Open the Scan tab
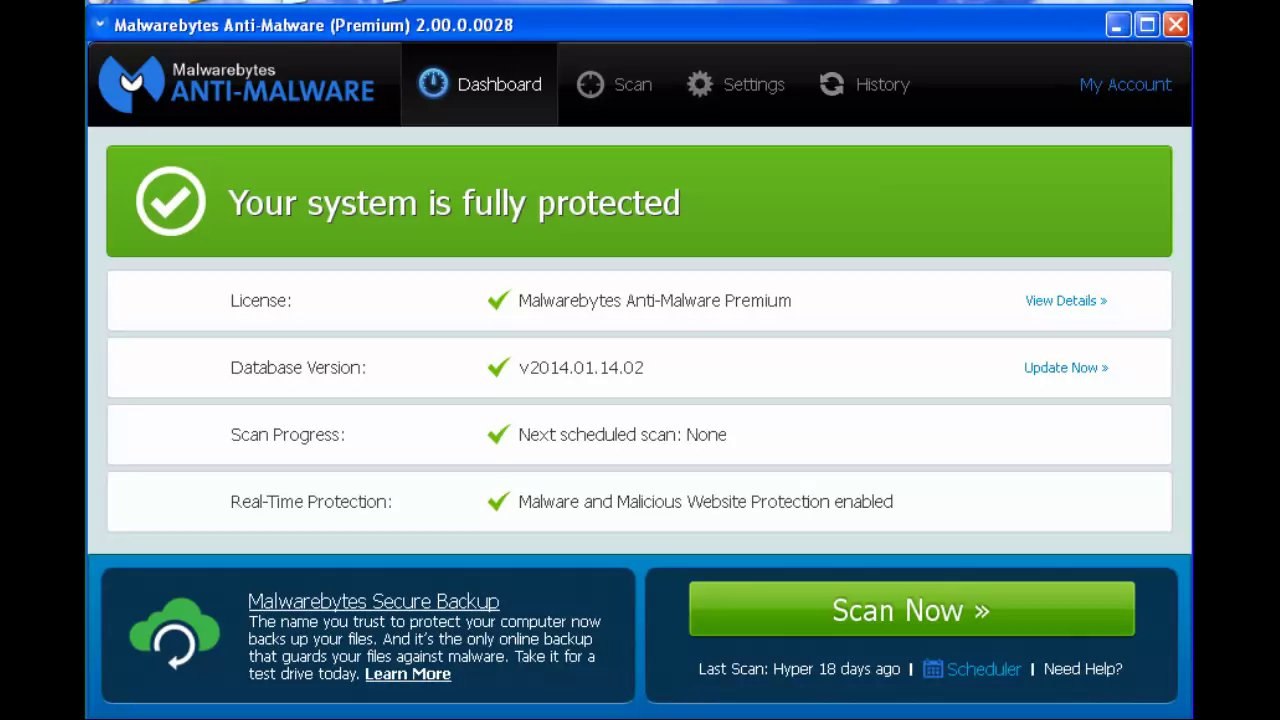The width and height of the screenshot is (1280, 720). 614,85
